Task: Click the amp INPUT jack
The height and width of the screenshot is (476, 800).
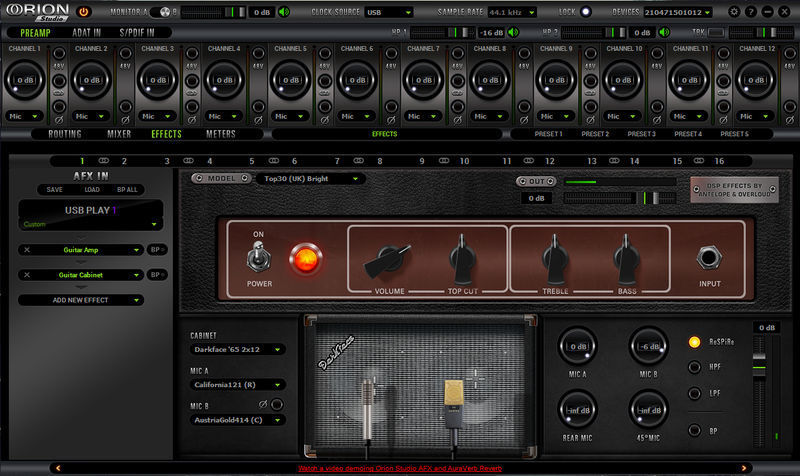Action: pyautogui.click(x=709, y=258)
